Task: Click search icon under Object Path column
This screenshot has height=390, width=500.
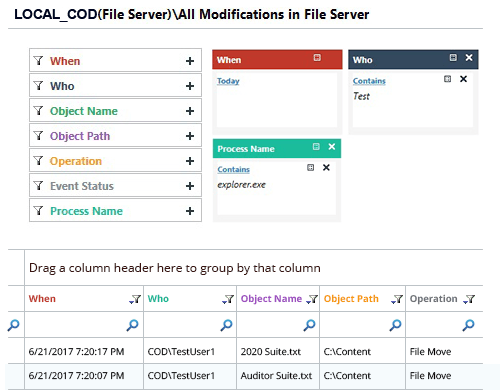Action: tap(395, 325)
